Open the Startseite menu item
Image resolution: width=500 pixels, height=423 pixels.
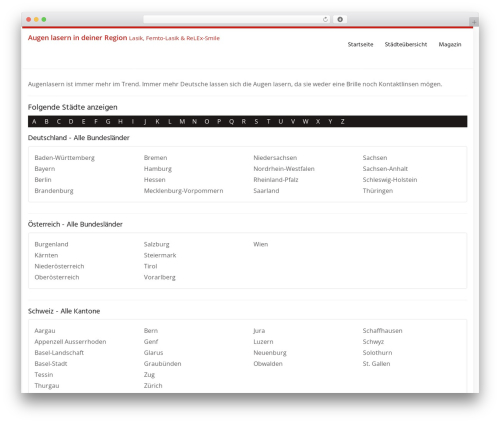[360, 44]
